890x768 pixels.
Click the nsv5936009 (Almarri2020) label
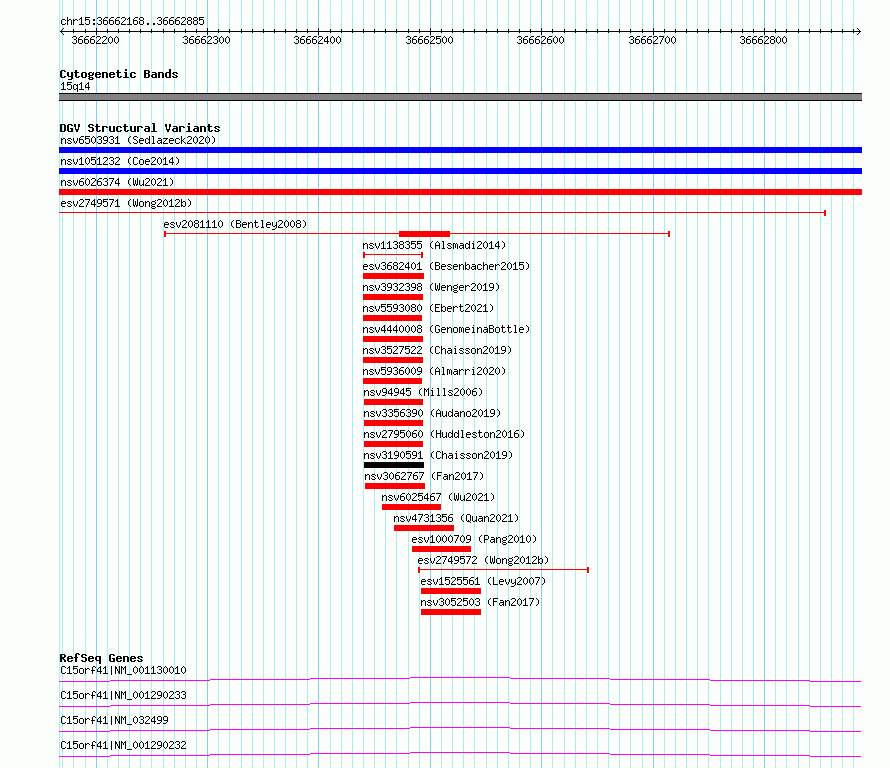pyautogui.click(x=434, y=371)
